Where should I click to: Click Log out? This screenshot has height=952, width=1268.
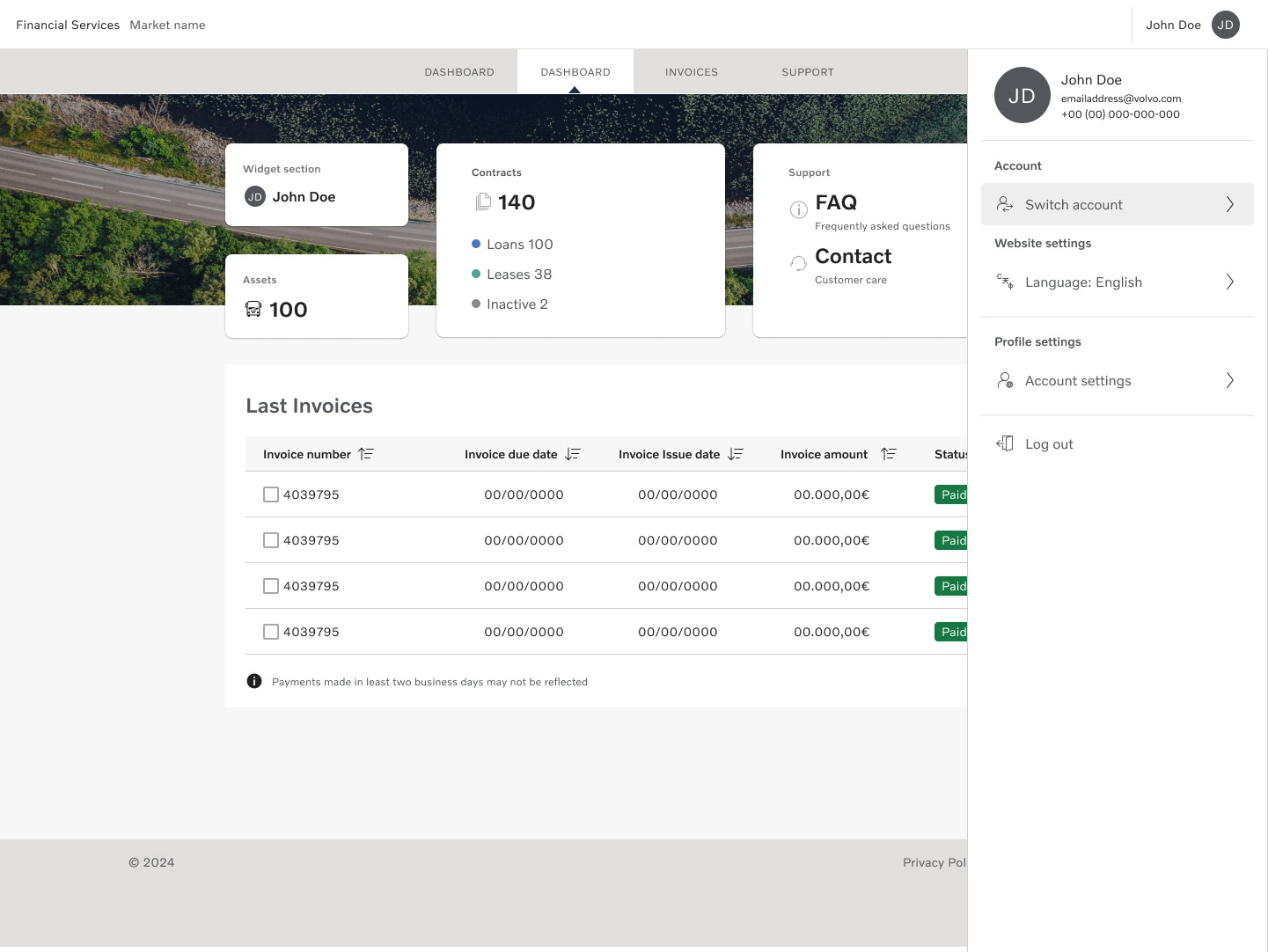pyautogui.click(x=1049, y=443)
